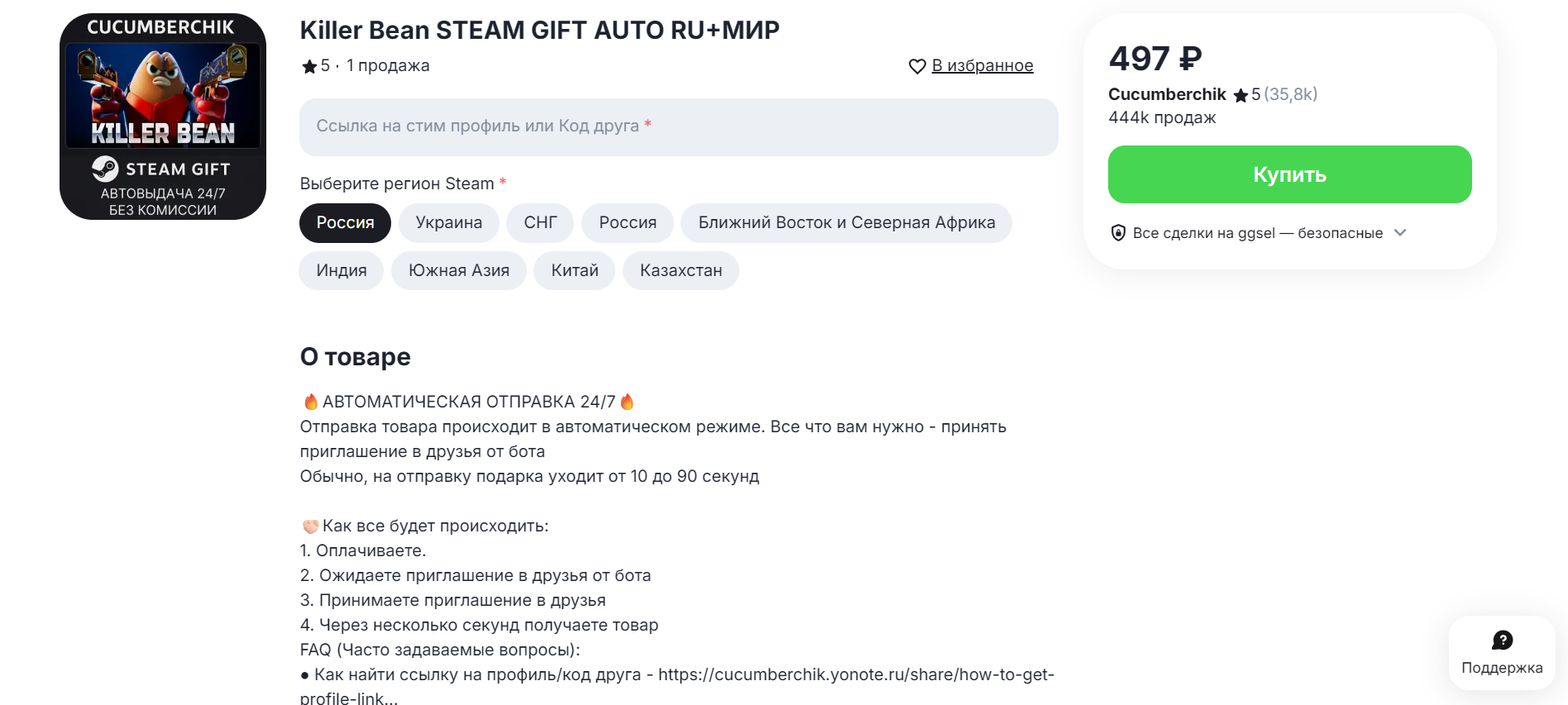Choose Ближний Восток и Северная Африка region
The width and height of the screenshot is (1568, 705).
pyautogui.click(x=847, y=223)
